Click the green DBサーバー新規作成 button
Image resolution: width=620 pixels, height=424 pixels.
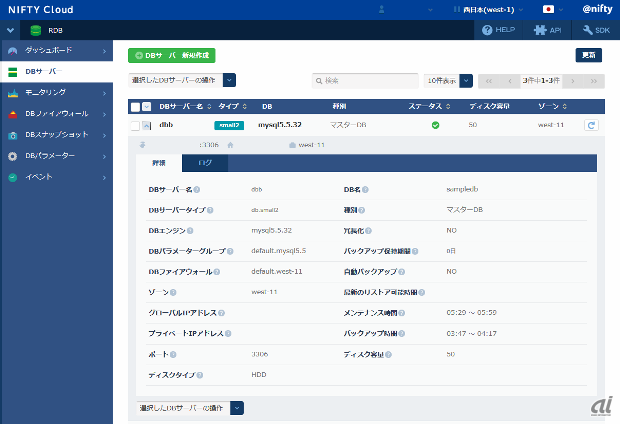pos(171,55)
